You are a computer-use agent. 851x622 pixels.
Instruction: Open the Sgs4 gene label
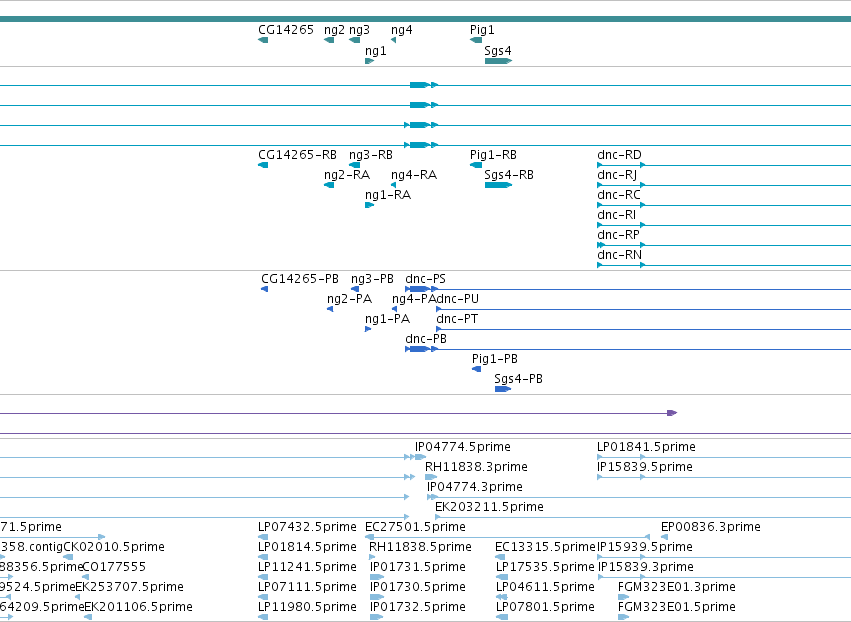[x=498, y=51]
